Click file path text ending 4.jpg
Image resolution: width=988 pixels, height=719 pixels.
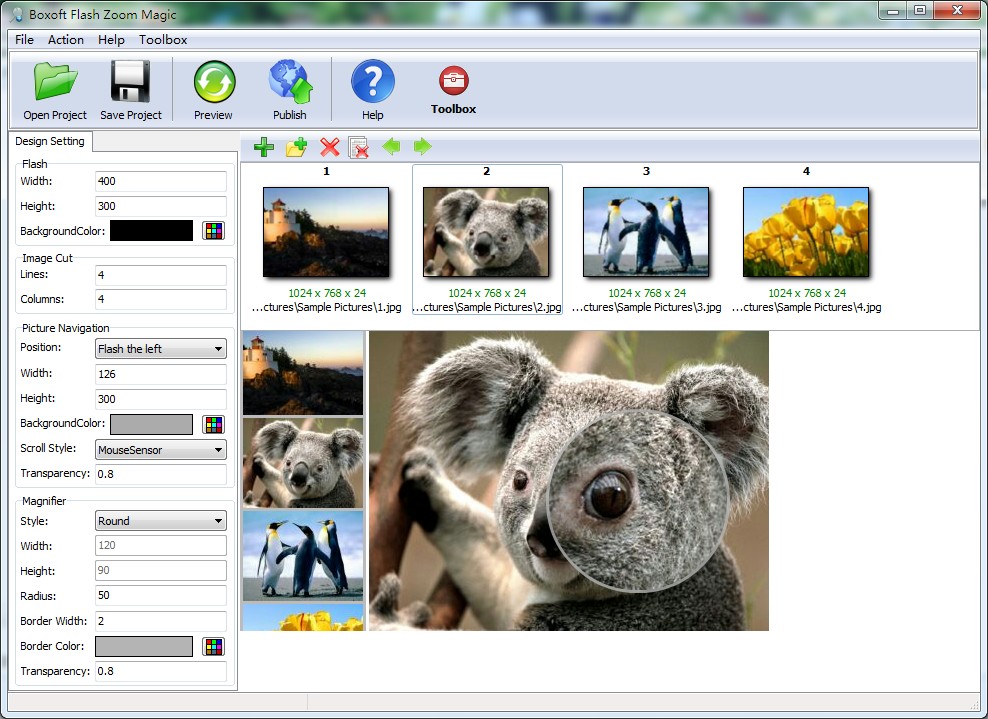(807, 308)
